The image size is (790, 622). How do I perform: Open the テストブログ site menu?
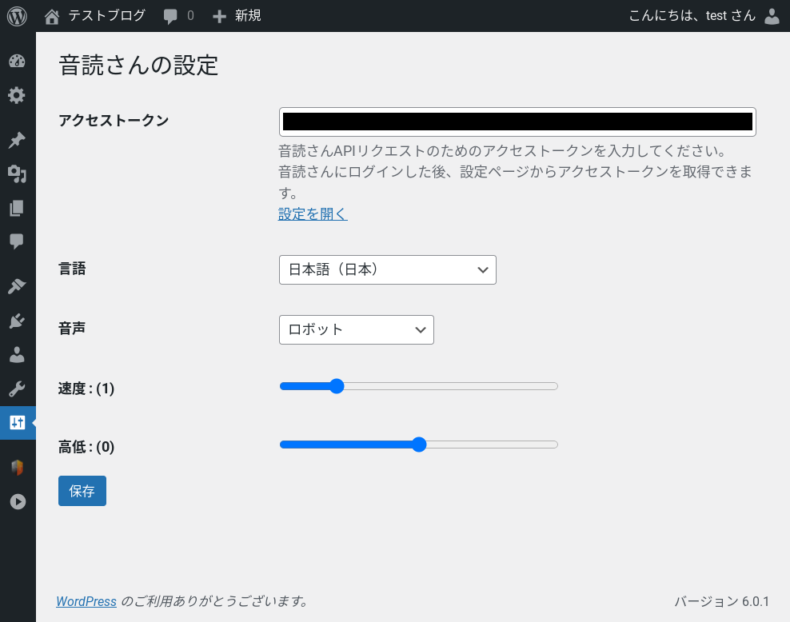click(x=95, y=16)
